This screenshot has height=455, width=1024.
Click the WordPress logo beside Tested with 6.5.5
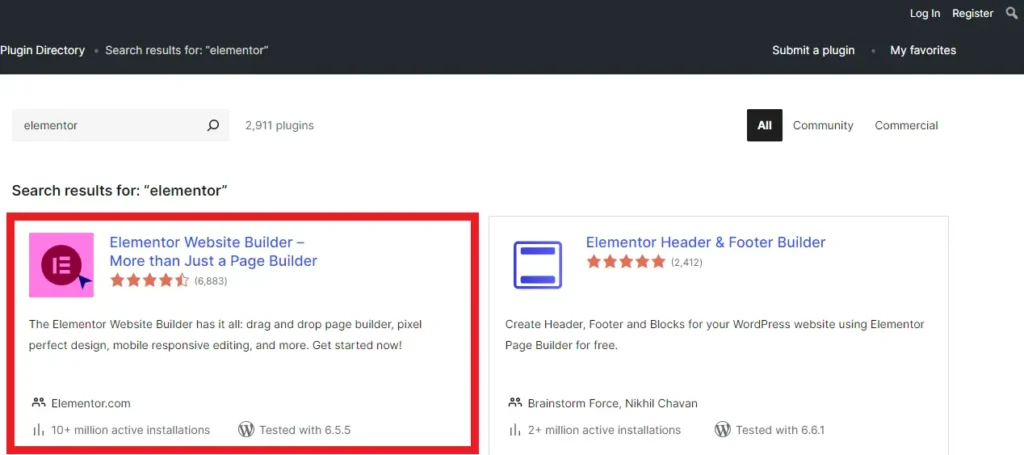point(246,430)
